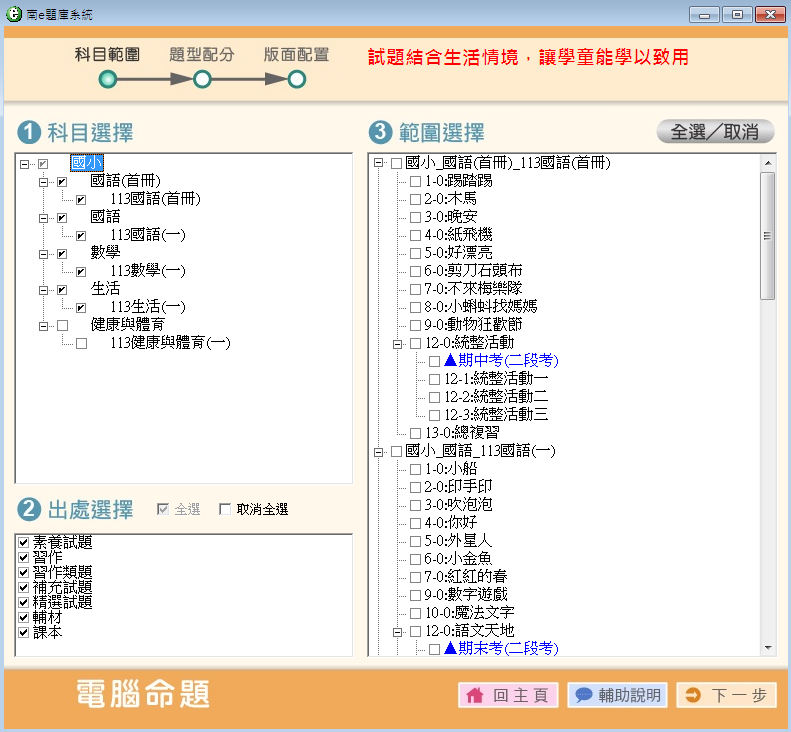
Task: Enable the 取消全選 checkbox
Action: [x=225, y=509]
